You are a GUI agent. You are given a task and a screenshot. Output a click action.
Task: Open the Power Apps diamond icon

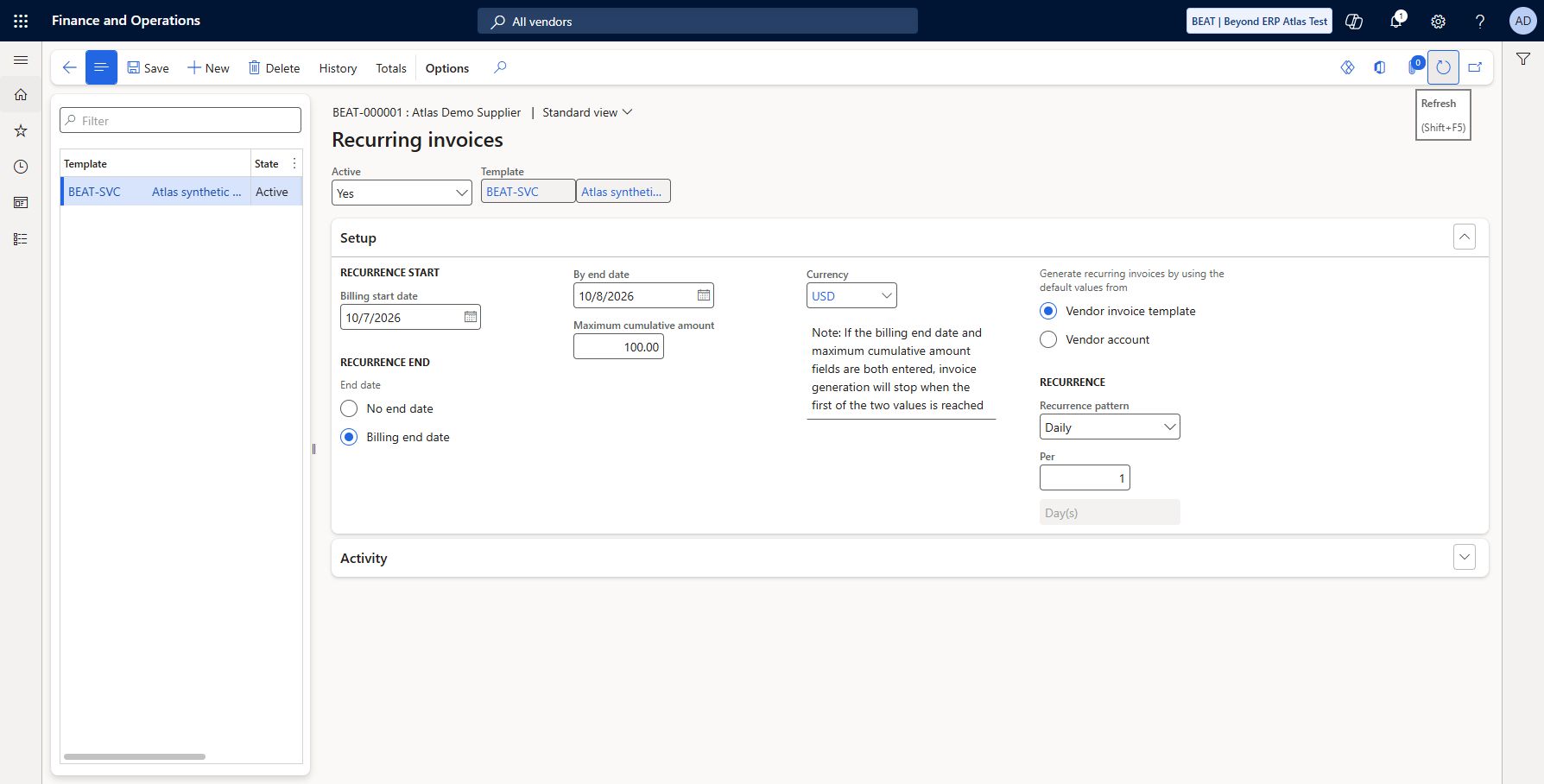[x=1347, y=67]
